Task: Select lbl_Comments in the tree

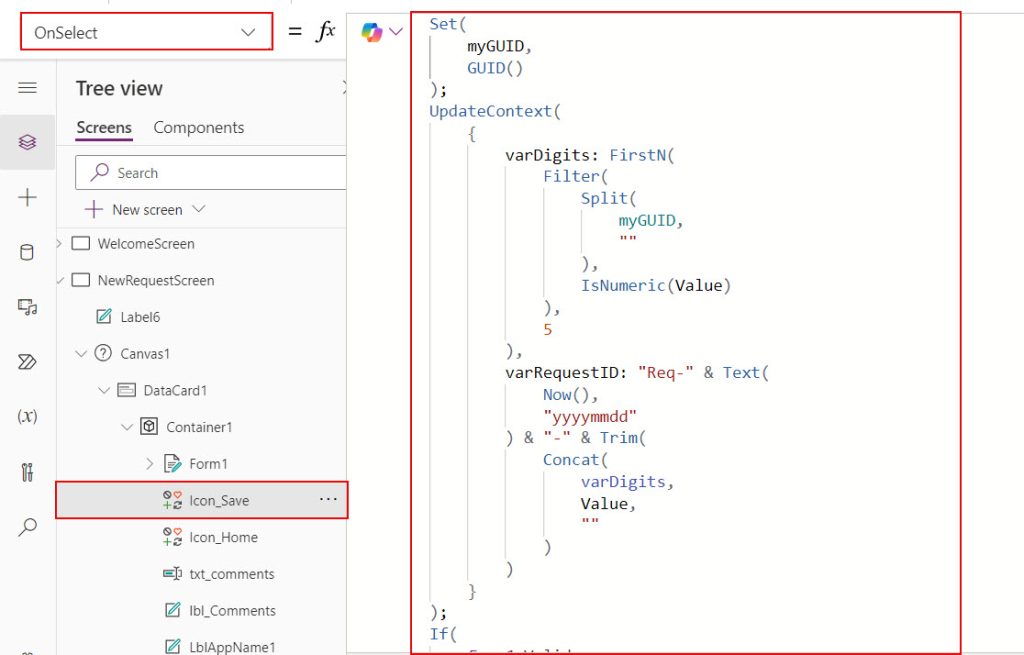Action: [x=232, y=611]
